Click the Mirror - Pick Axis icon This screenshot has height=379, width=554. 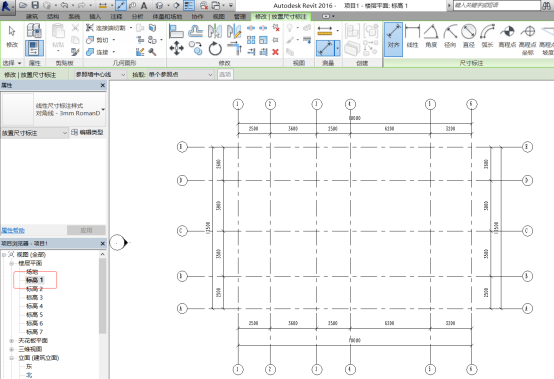(x=214, y=31)
